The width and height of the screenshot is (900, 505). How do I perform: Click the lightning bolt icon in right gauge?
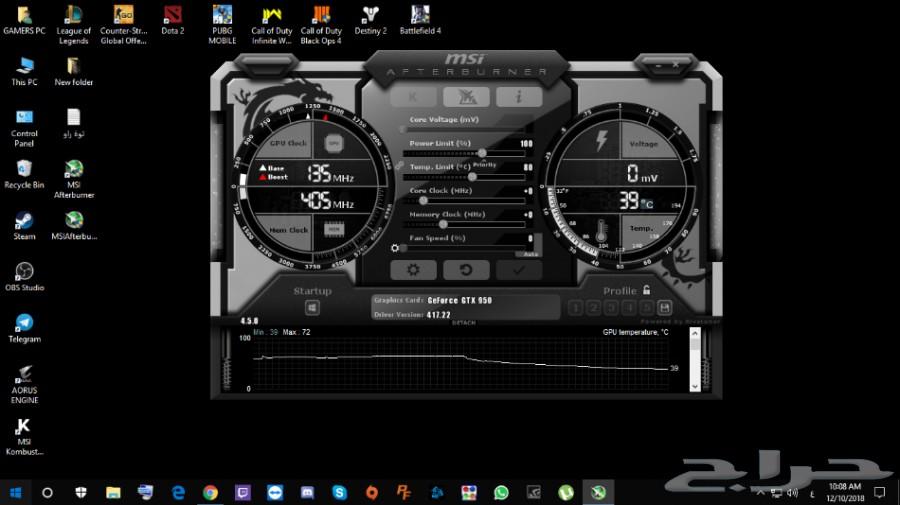pos(601,141)
